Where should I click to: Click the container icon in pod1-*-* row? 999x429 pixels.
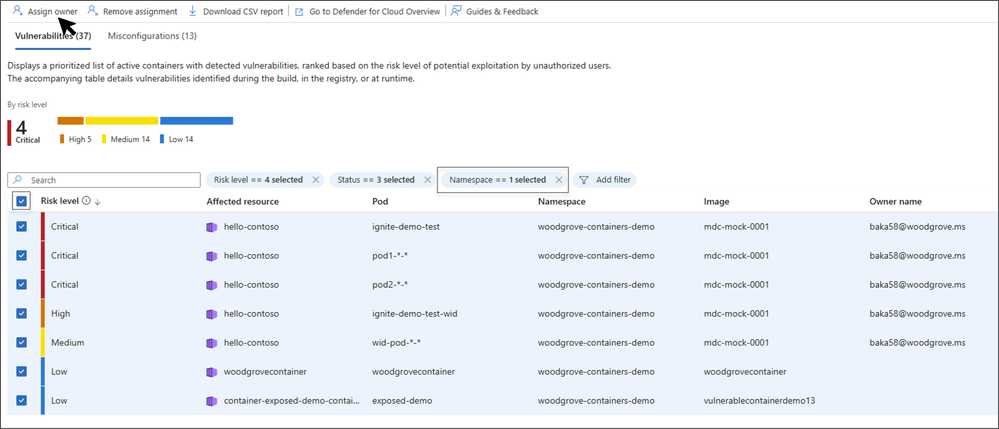[x=212, y=256]
